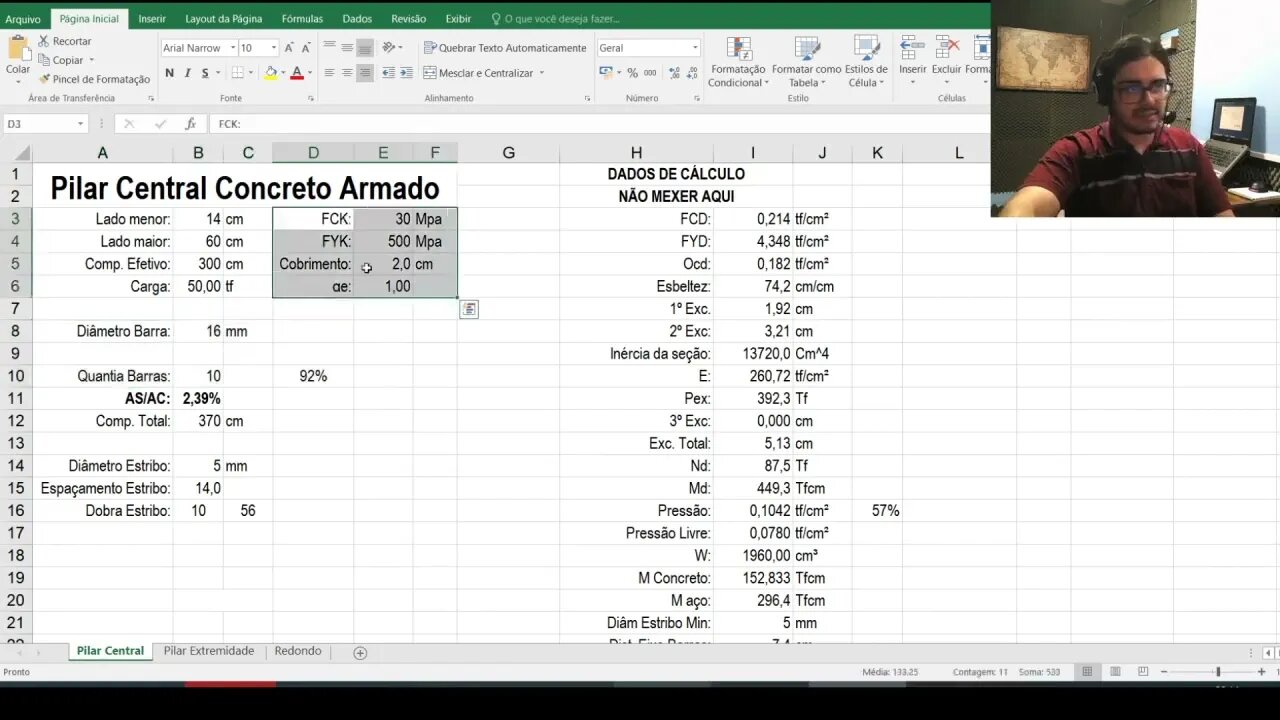The image size is (1280, 720).
Task: Align text to bottom
Action: click(x=365, y=47)
